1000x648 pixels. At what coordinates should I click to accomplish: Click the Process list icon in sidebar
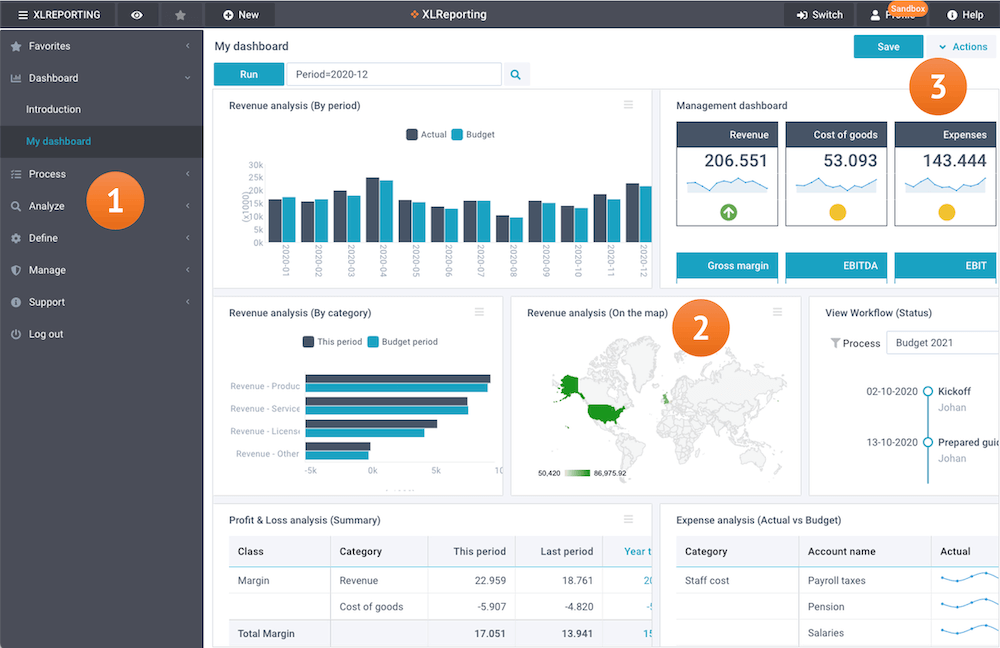[16, 174]
